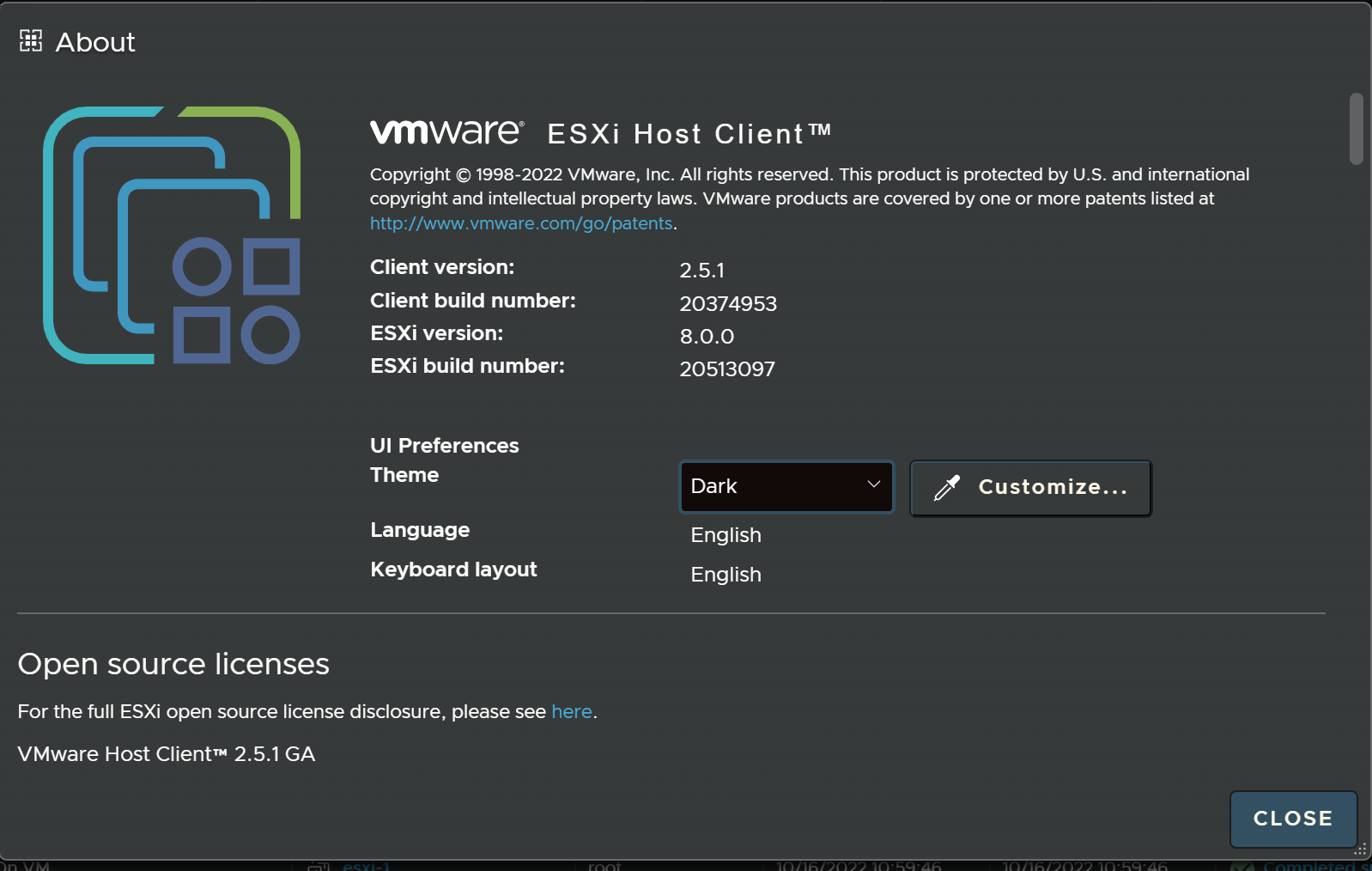
Task: Click the 'UI Preferences' label
Action: [445, 446]
